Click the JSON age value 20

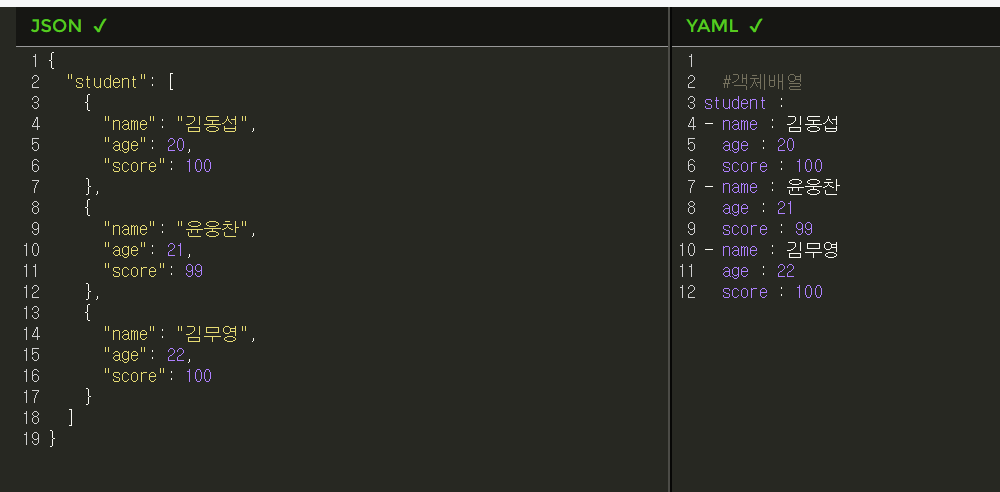click(175, 145)
